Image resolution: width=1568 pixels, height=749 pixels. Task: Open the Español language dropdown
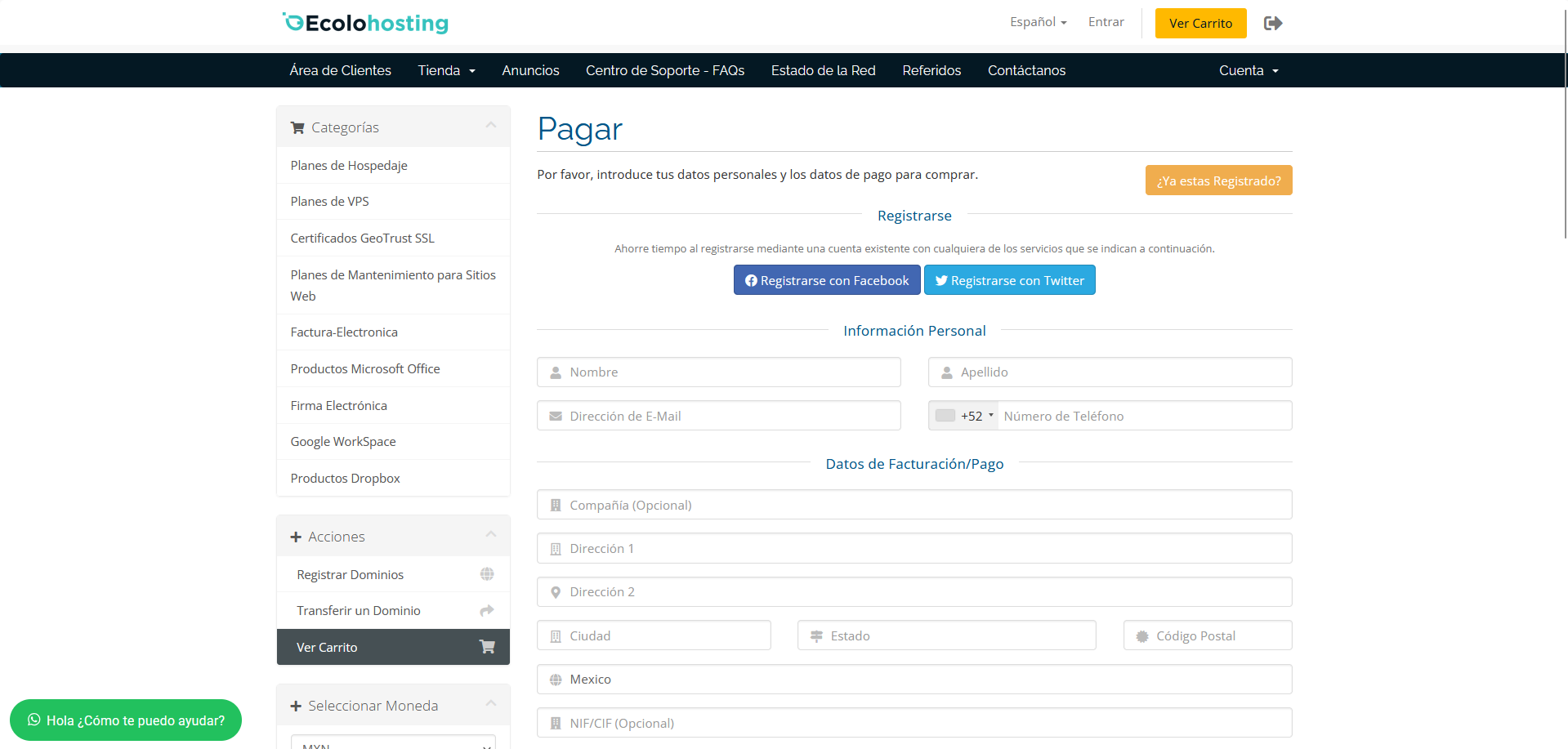point(1038,22)
